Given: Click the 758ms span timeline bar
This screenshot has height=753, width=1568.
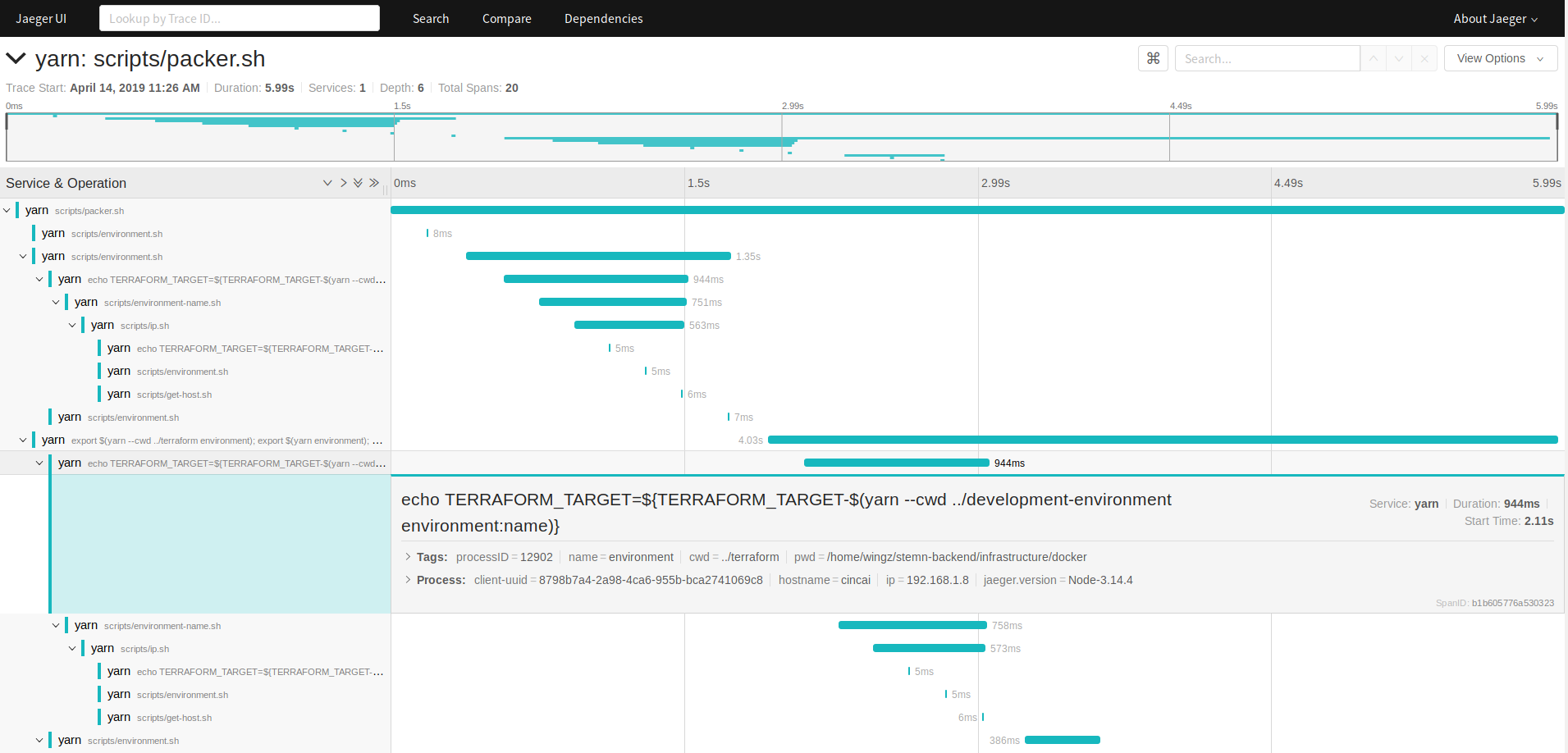Looking at the screenshot, I should coord(912,626).
